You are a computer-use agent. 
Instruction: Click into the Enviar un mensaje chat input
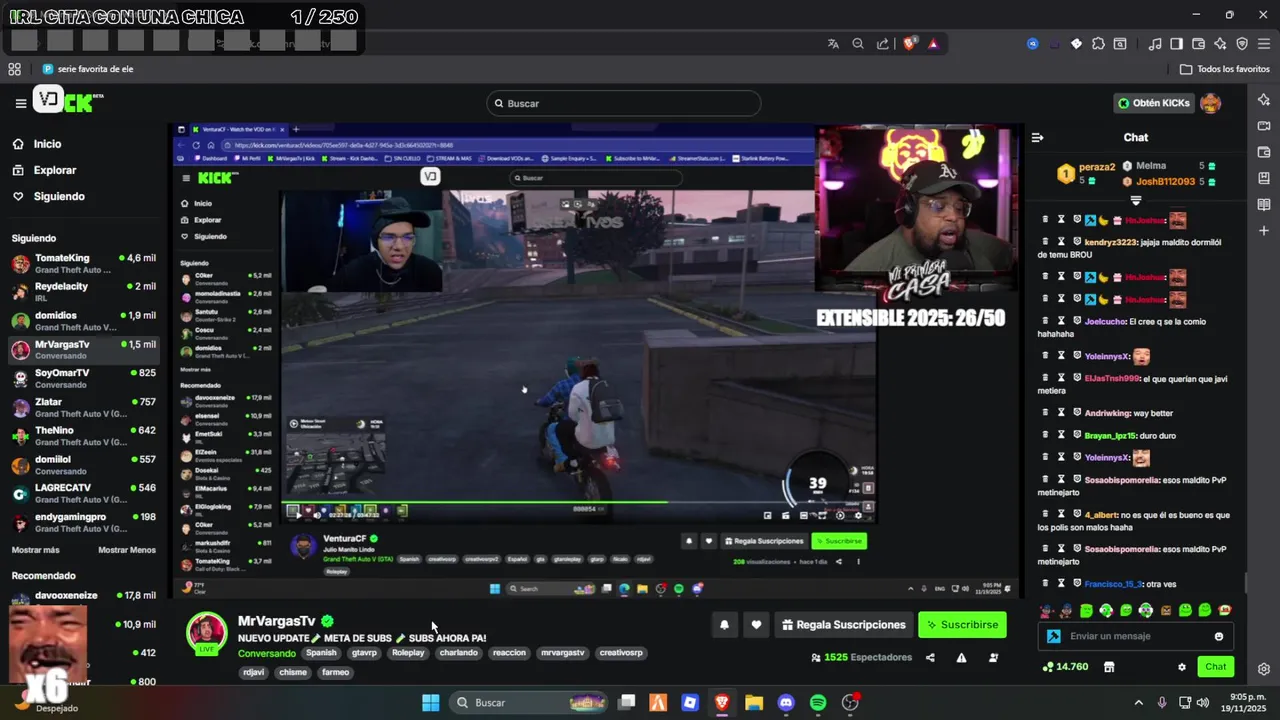[1135, 636]
